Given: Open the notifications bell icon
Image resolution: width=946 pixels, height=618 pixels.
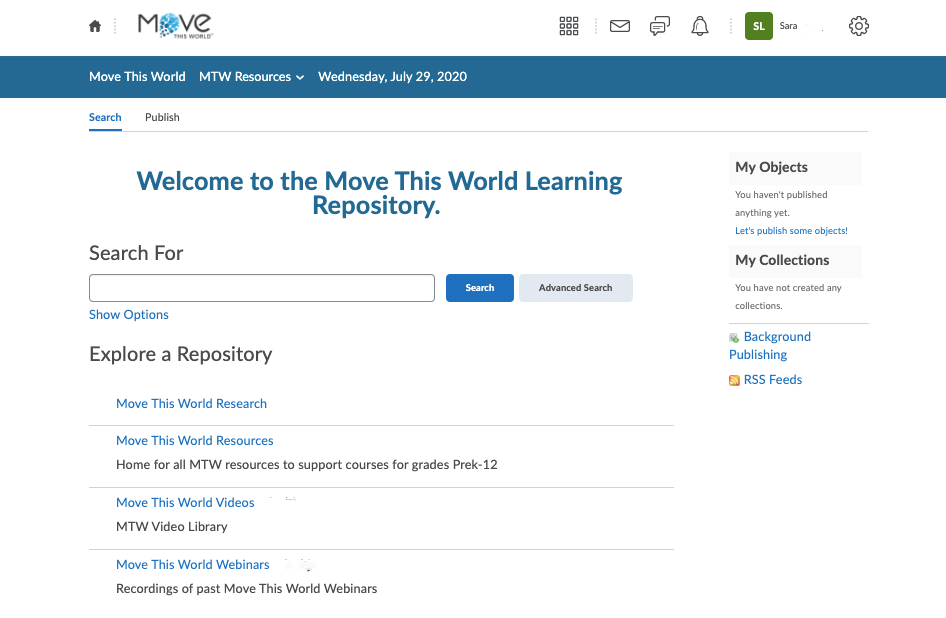Looking at the screenshot, I should click(x=700, y=26).
